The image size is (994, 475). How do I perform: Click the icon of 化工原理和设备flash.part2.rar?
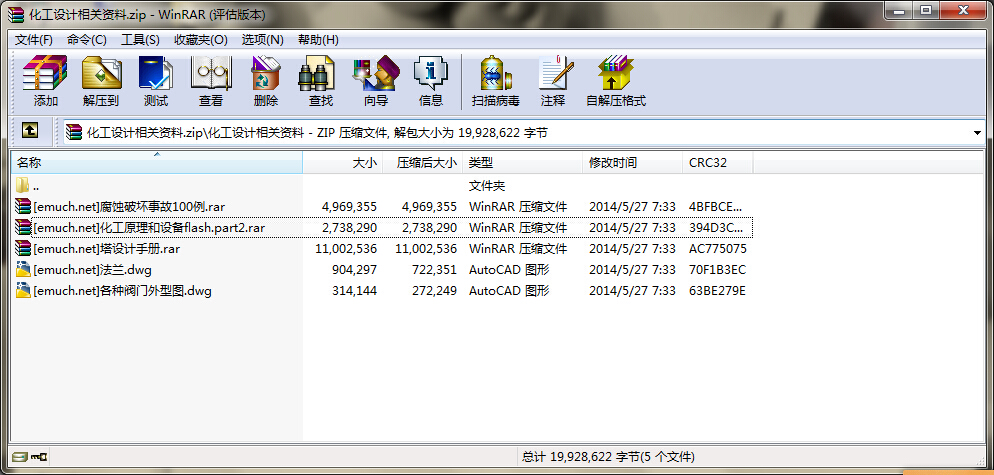pos(23,227)
